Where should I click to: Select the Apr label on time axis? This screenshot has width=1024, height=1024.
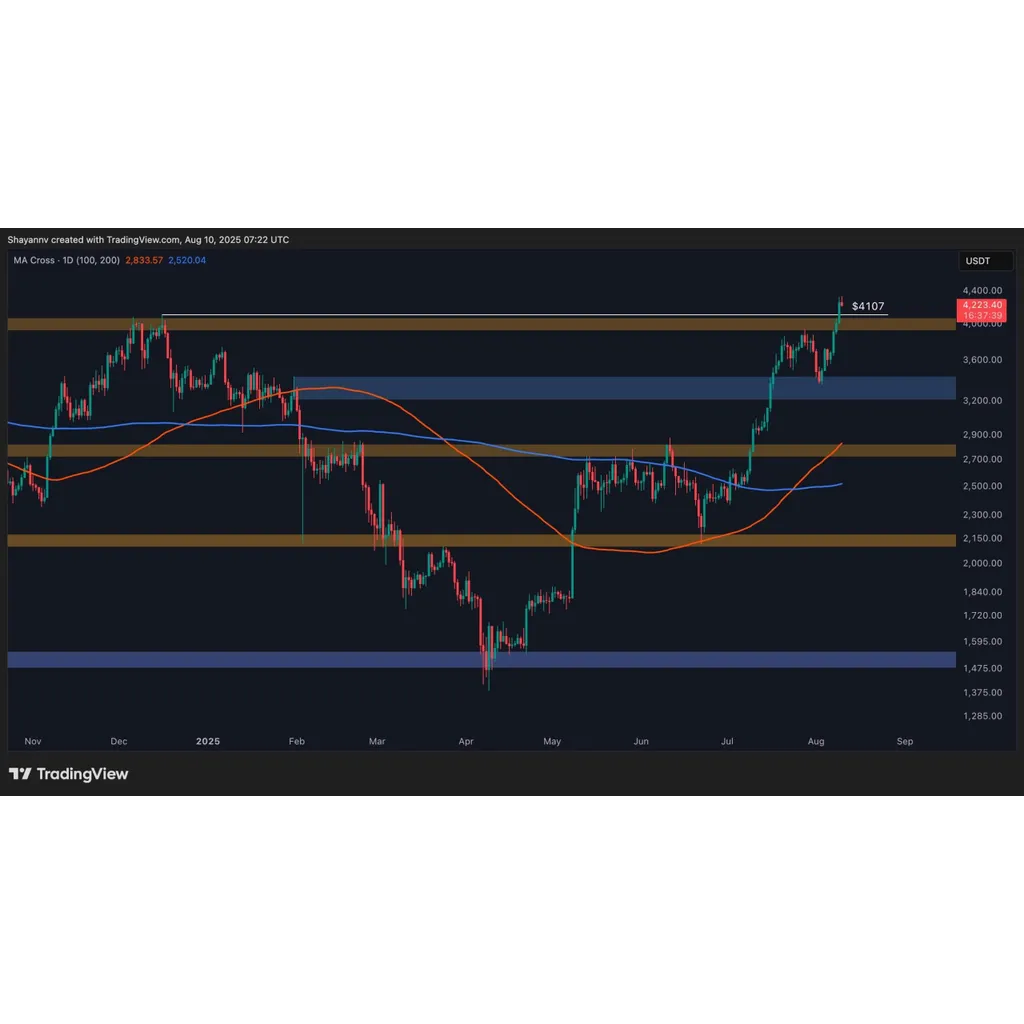(x=466, y=741)
